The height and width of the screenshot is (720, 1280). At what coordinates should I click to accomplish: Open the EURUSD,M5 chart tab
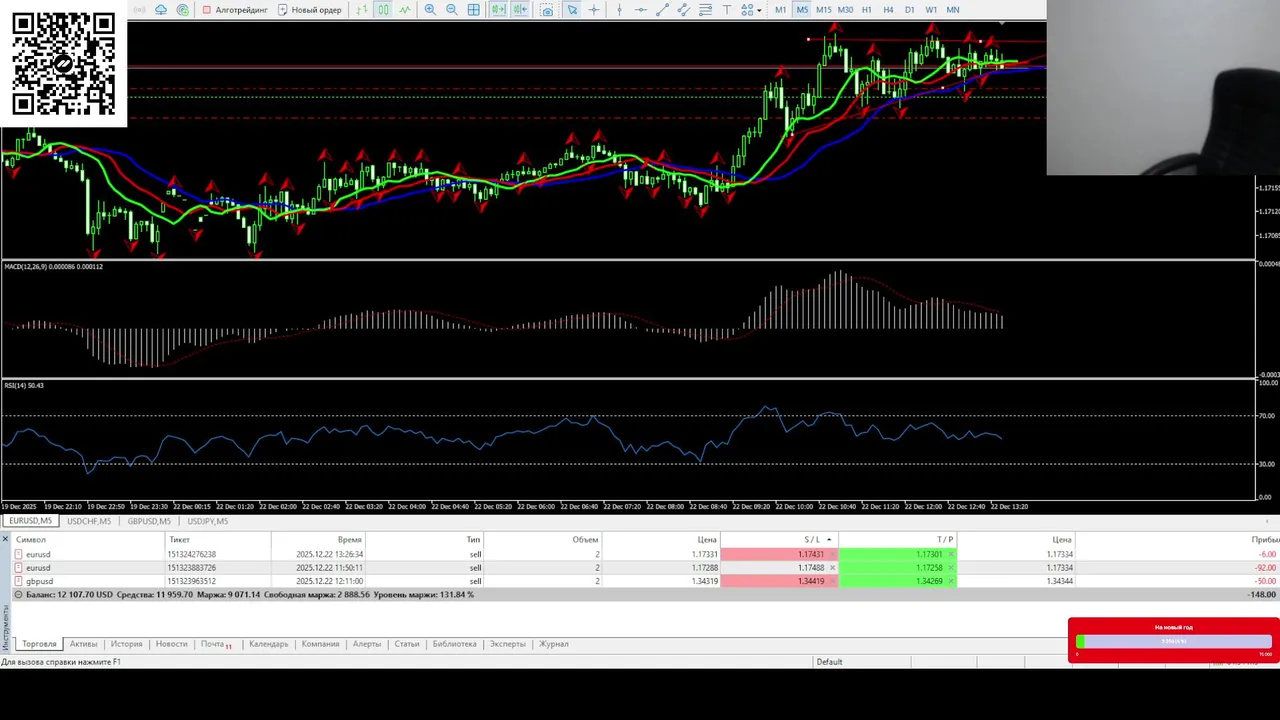tap(30, 521)
